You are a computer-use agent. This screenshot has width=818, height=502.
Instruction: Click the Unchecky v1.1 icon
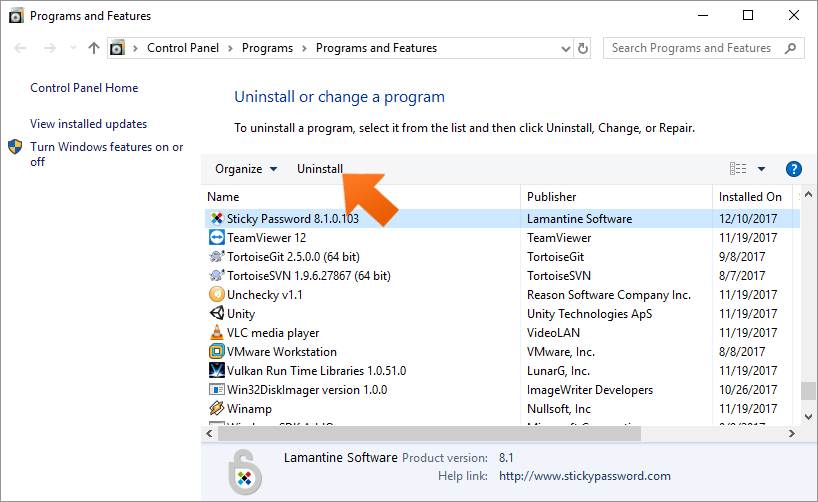click(x=216, y=294)
